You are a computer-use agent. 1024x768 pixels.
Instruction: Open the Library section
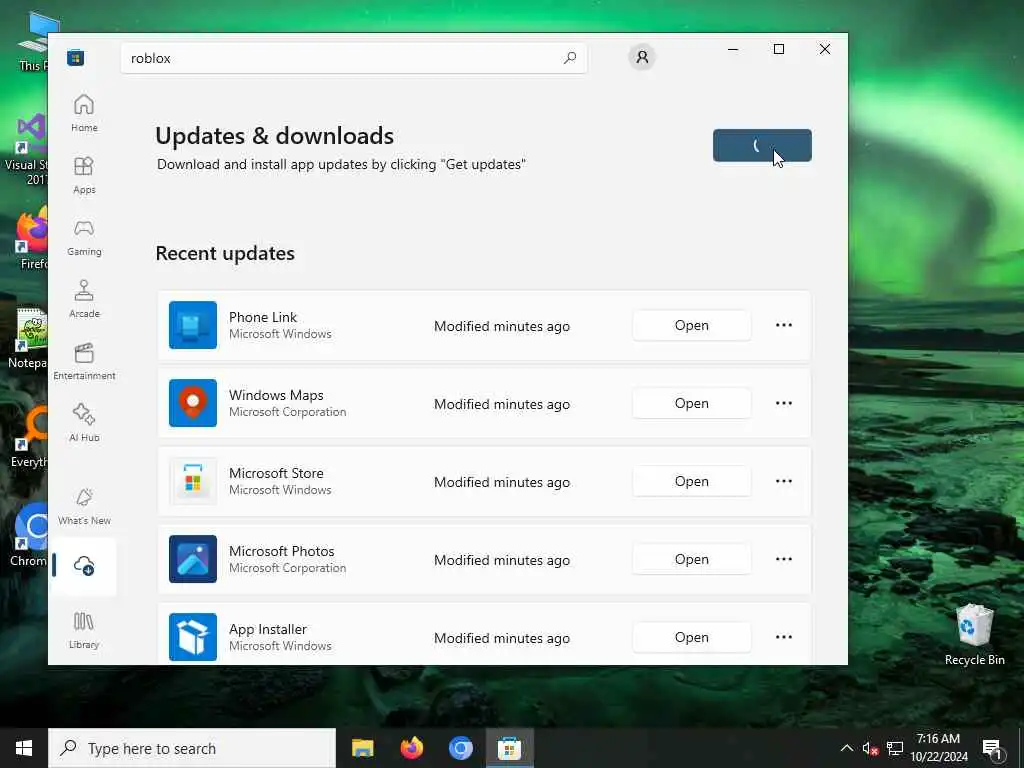click(84, 630)
